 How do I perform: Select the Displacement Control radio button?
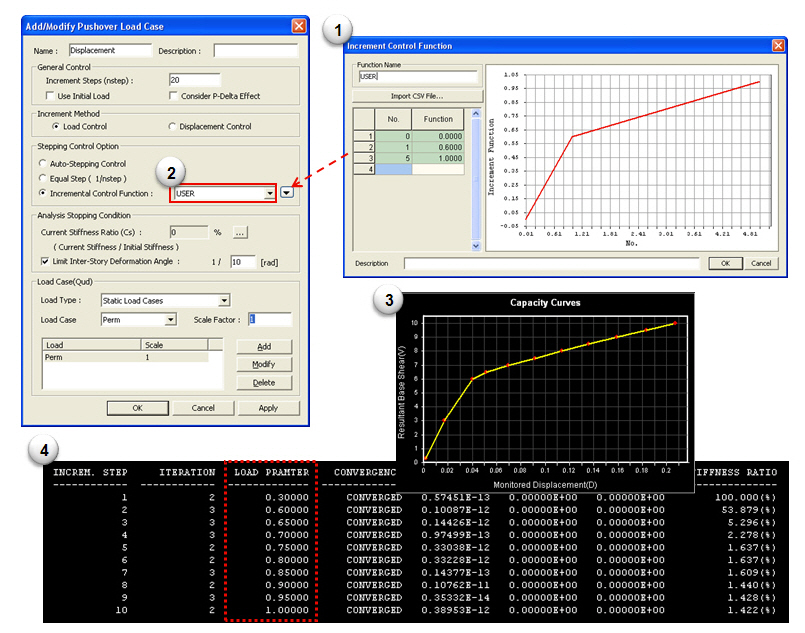click(172, 127)
